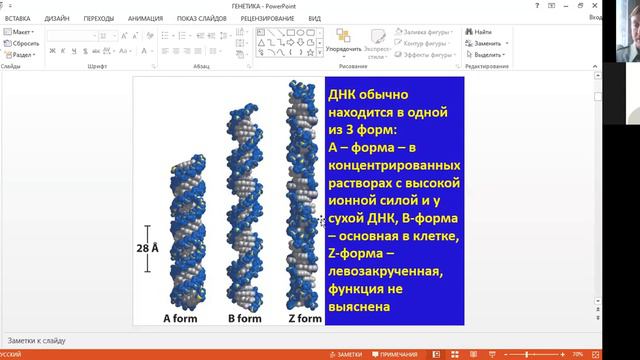This screenshot has width=640, height=360.
Task: Increase font size button
Action: coord(124,36)
